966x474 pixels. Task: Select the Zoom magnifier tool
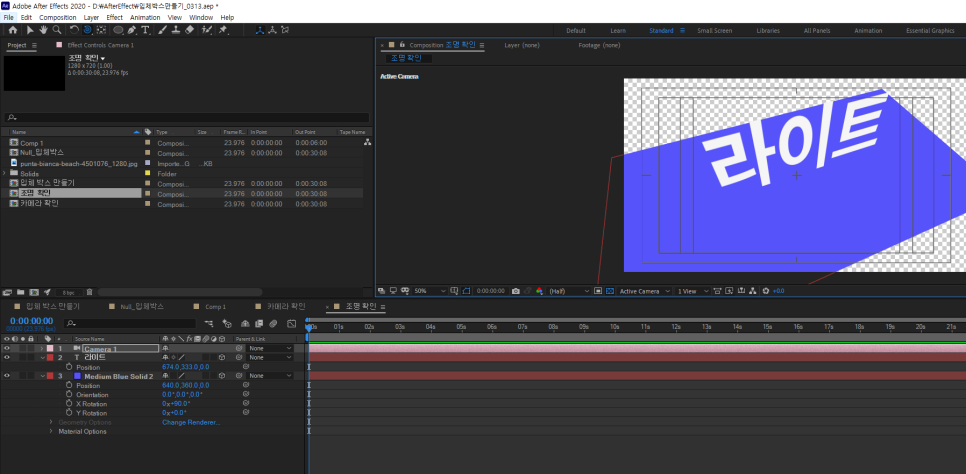click(57, 30)
